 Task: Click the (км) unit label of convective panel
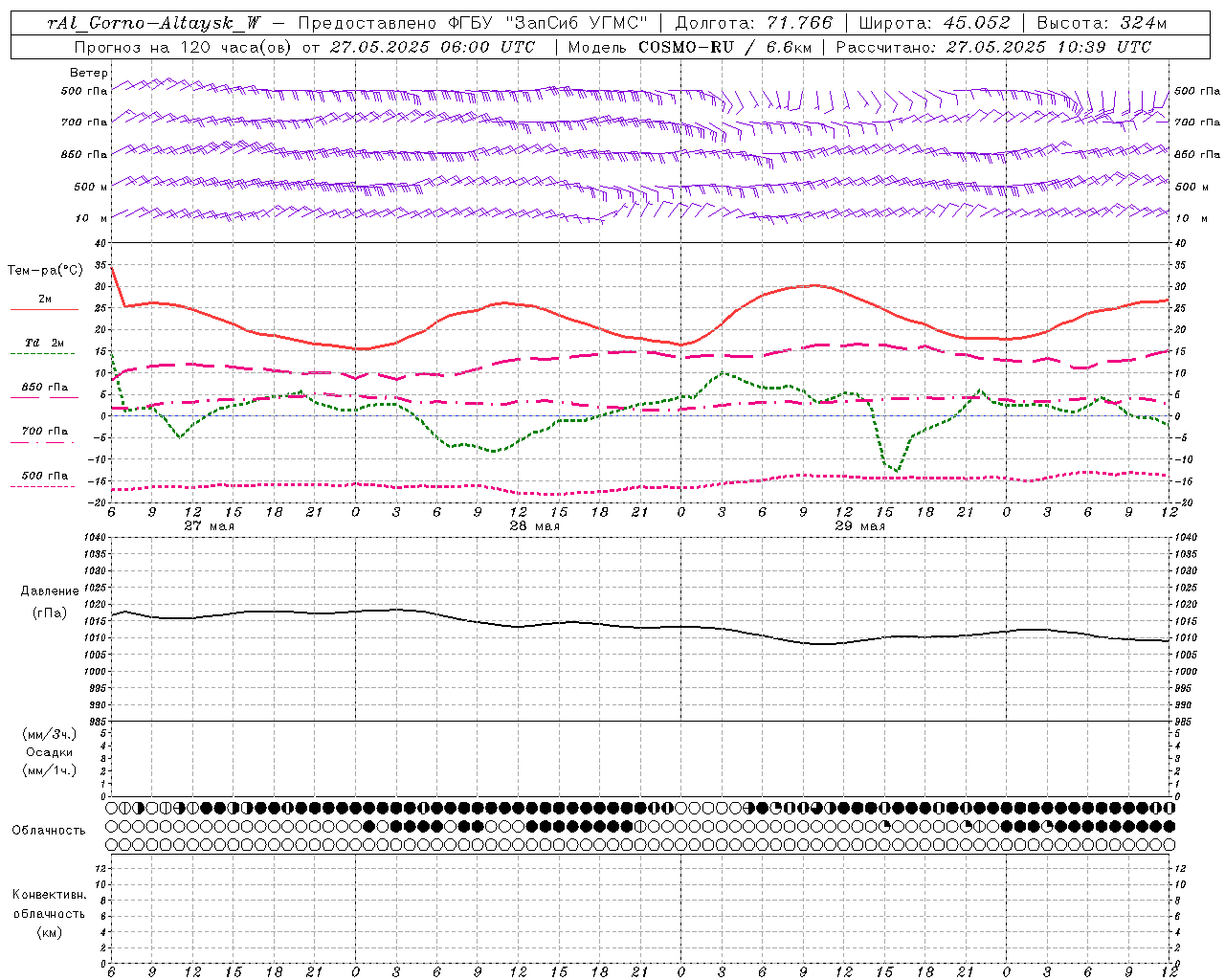click(x=49, y=931)
